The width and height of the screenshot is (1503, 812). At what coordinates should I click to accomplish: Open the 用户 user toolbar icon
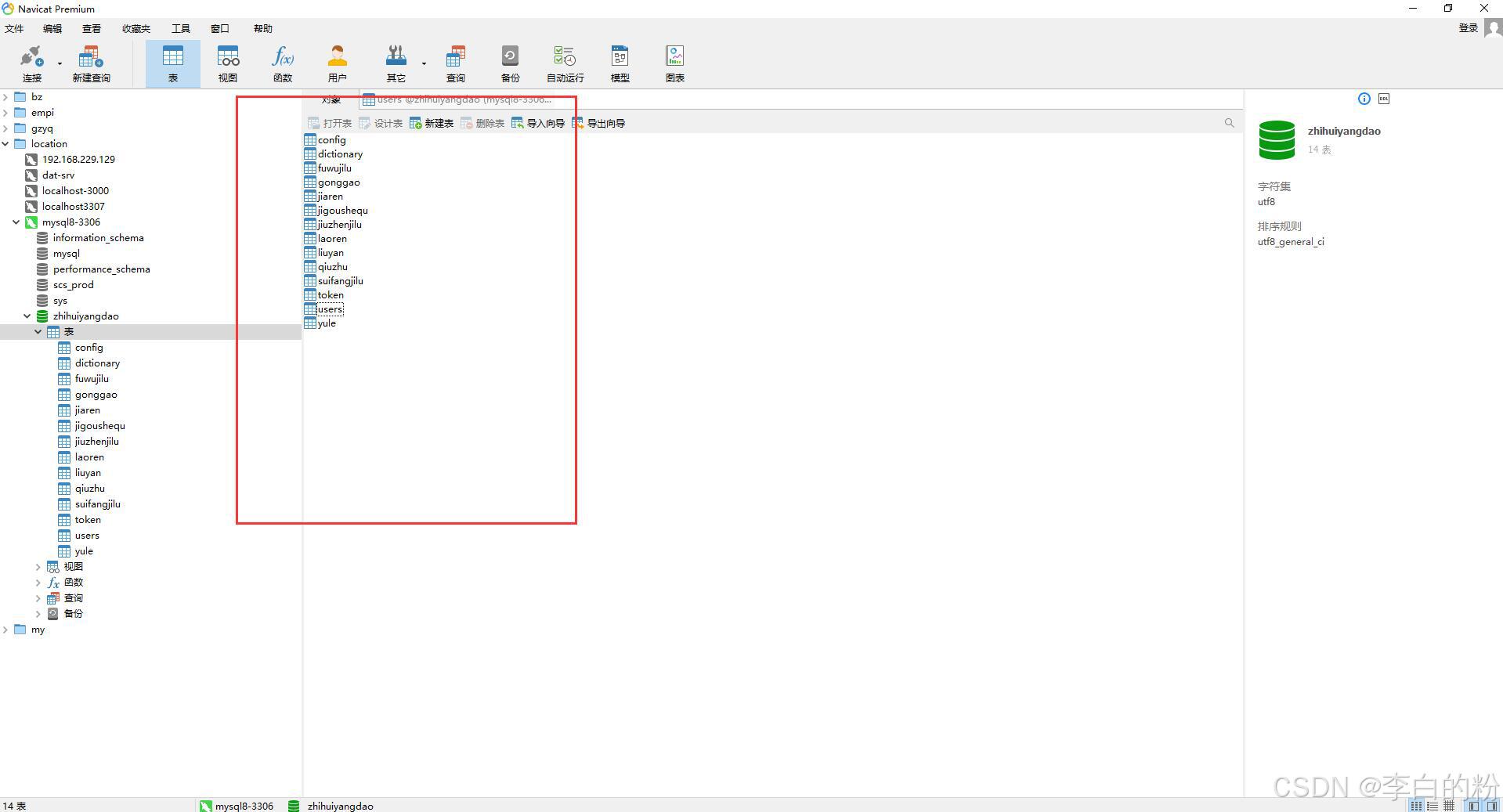[x=338, y=63]
